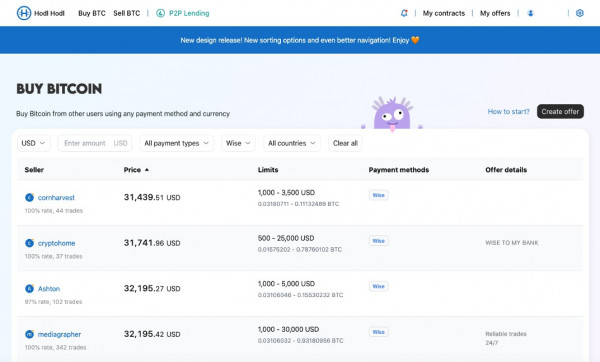600x362 pixels.
Task: Click the Hodl Hodl logo icon
Action: coord(24,13)
